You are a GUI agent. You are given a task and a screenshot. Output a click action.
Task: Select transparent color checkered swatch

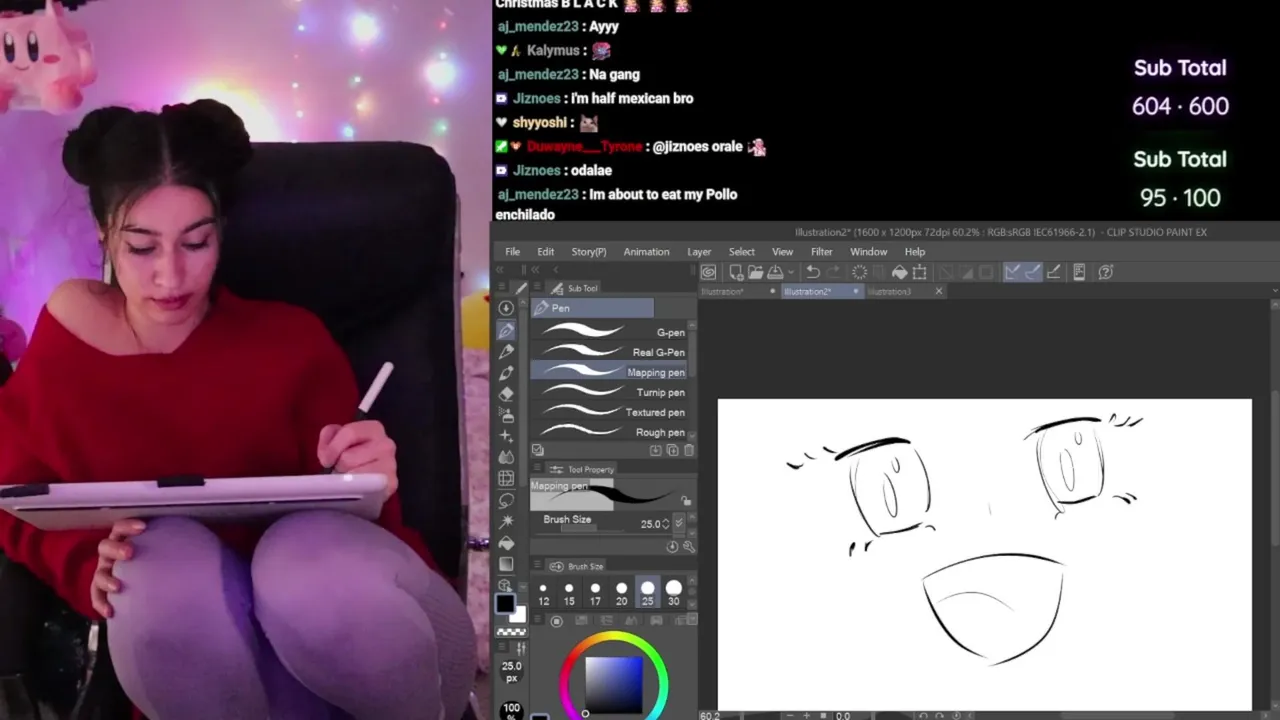(x=511, y=632)
